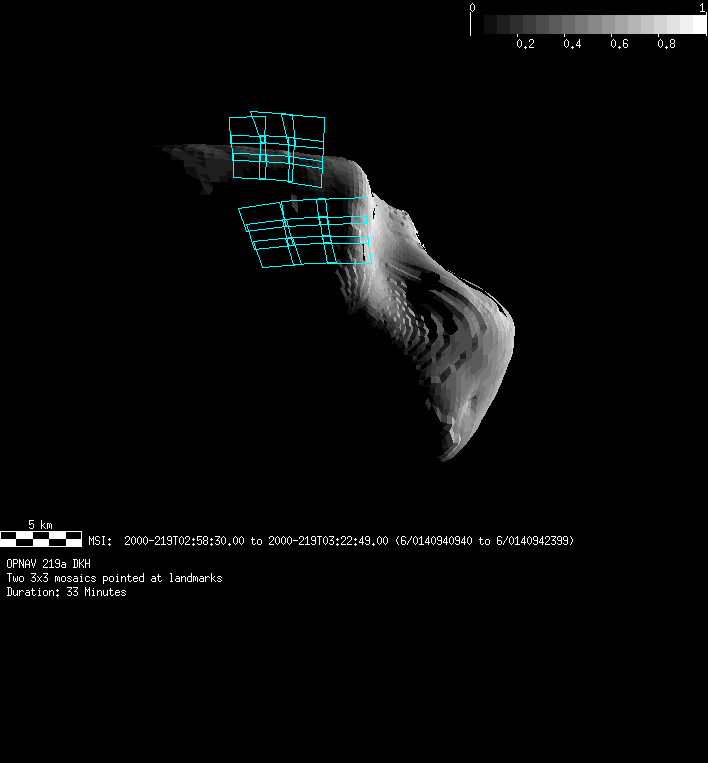This screenshot has height=763, width=708.
Task: Select the lower 3x3 mosaic footprint grid
Action: click(305, 233)
